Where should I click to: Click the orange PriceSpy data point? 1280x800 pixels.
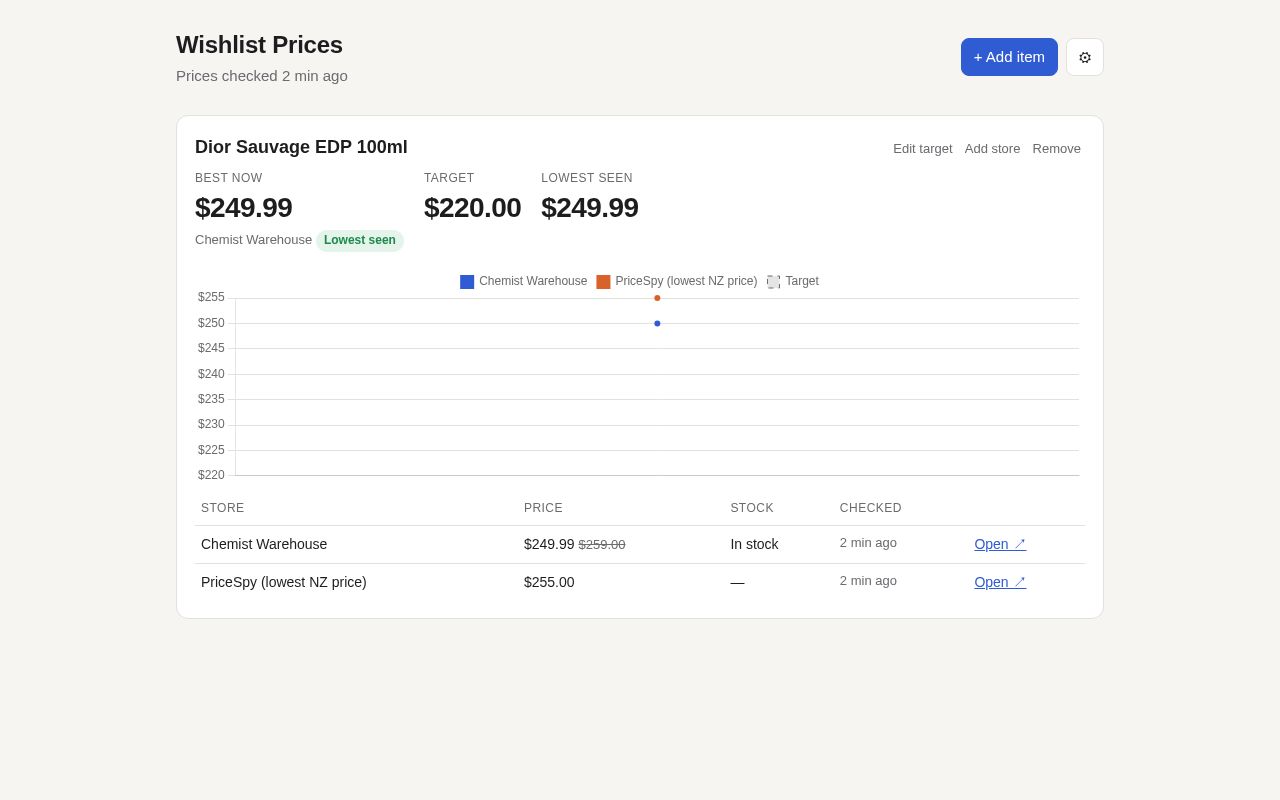tap(657, 298)
